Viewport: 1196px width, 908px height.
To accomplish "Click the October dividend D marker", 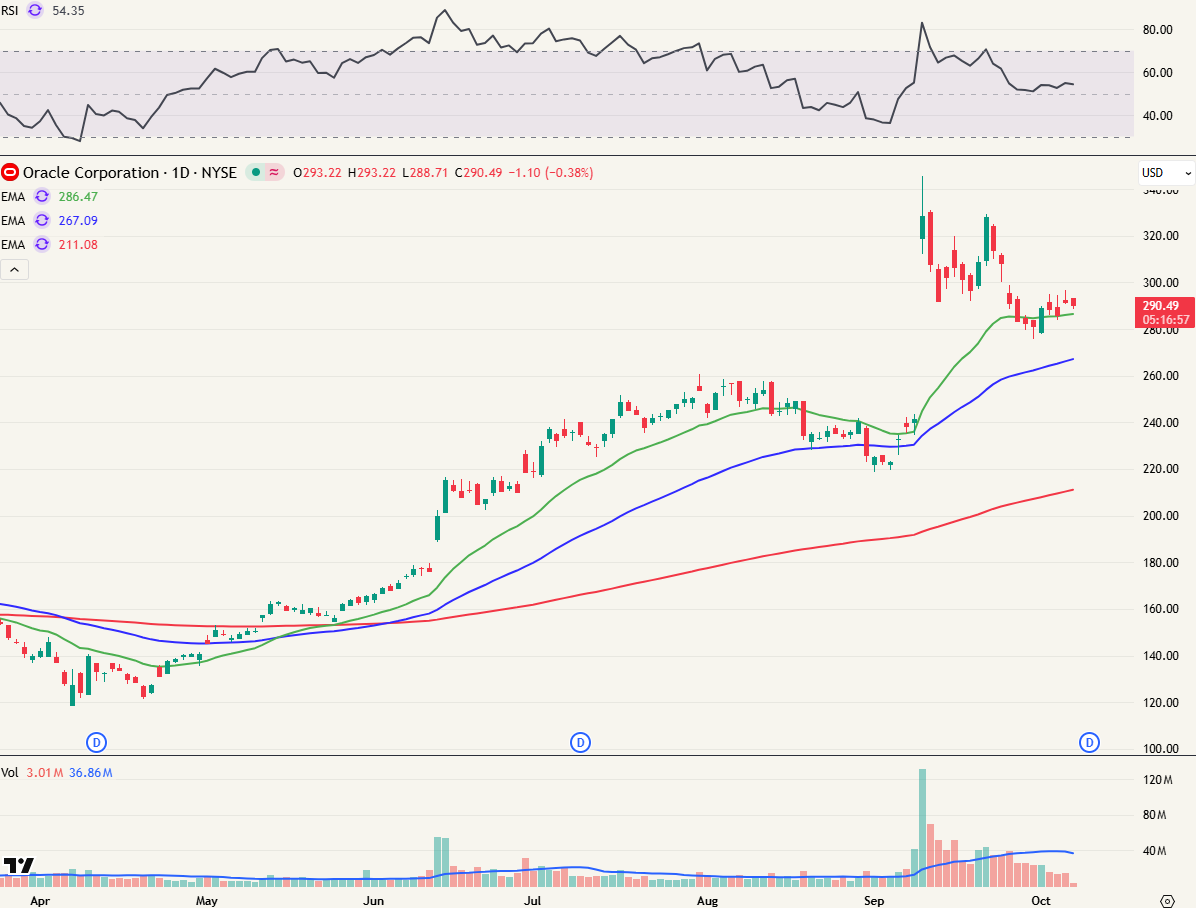I will (1089, 742).
